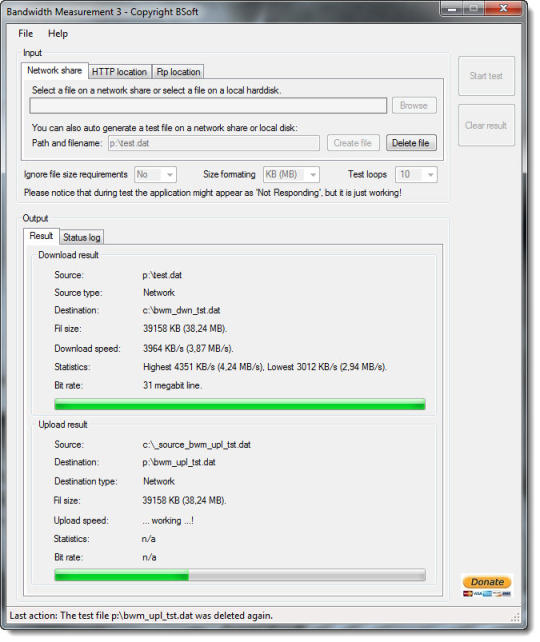This screenshot has height=642, width=540.
Task: Select the Result output tab
Action: [x=41, y=236]
